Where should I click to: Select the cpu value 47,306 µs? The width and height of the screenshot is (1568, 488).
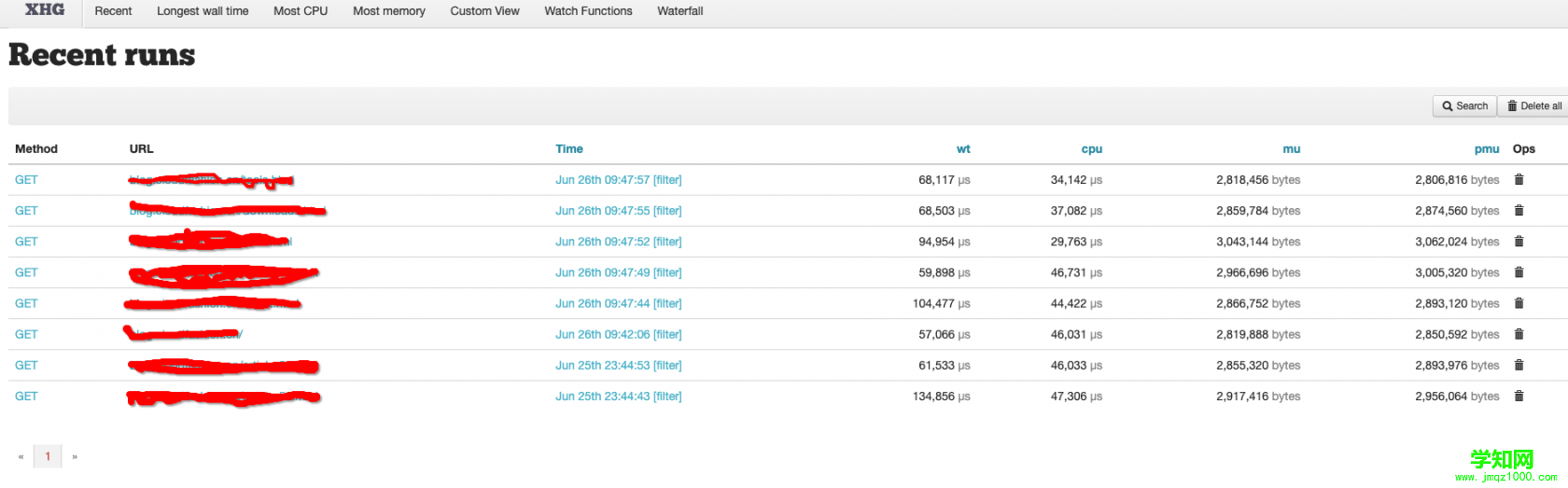point(1076,396)
